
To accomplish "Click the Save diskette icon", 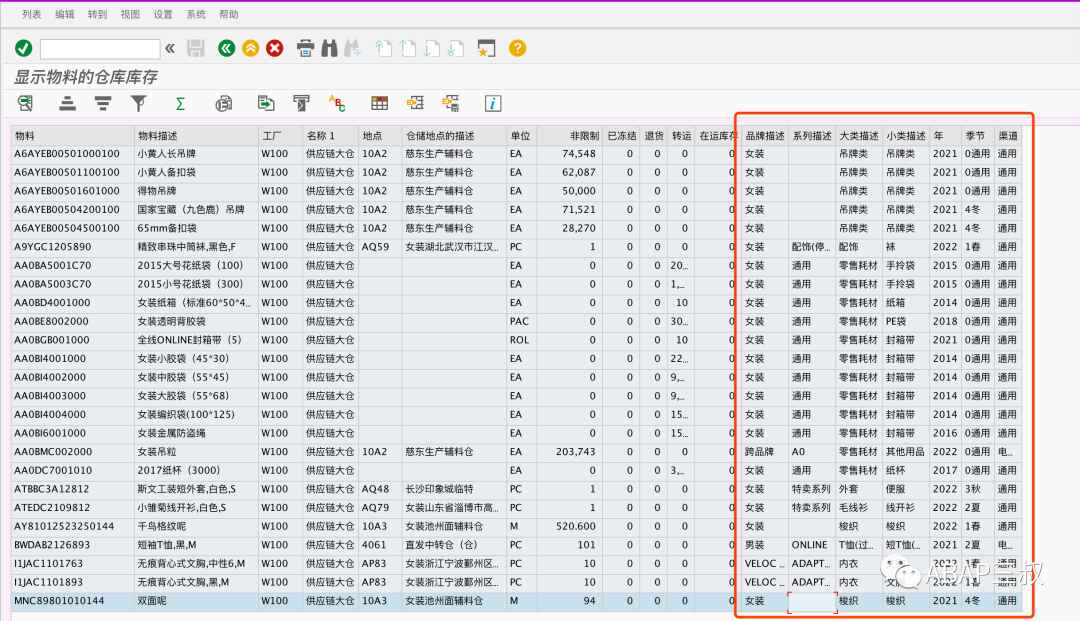I will [x=196, y=48].
